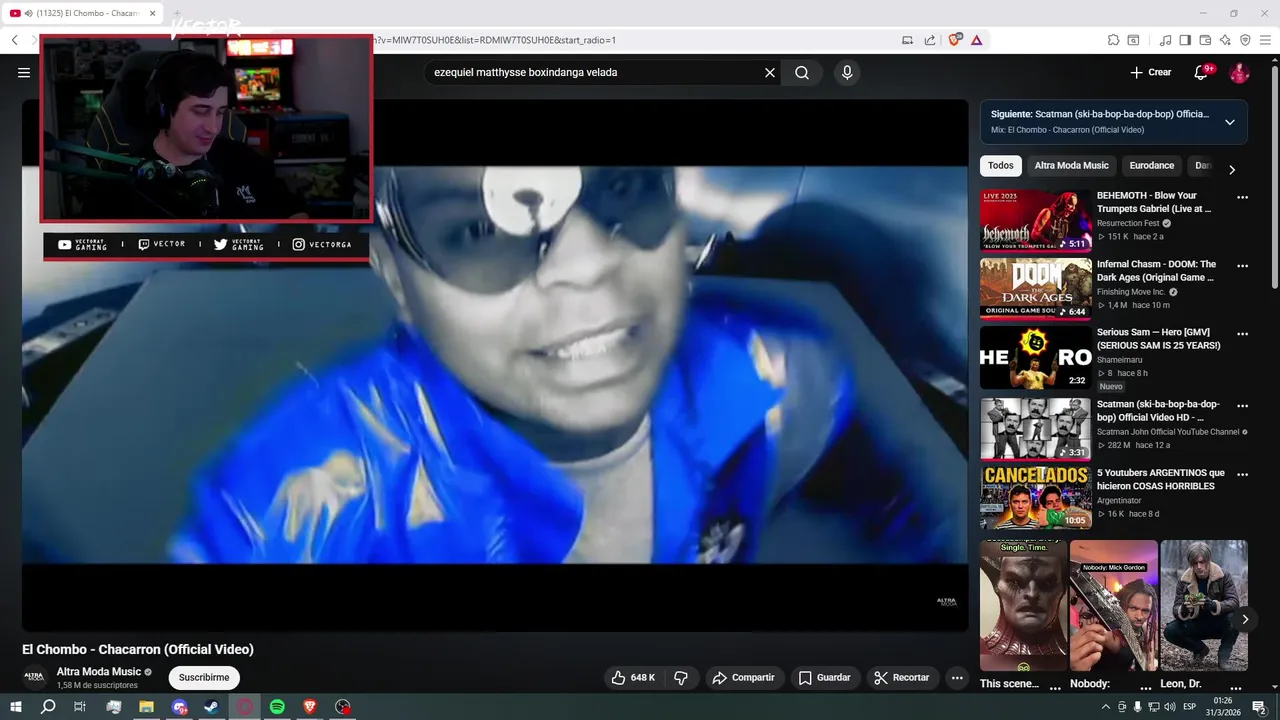Viewport: 1280px width, 720px height.
Task: Select the Eurodance filter chip
Action: tap(1151, 166)
